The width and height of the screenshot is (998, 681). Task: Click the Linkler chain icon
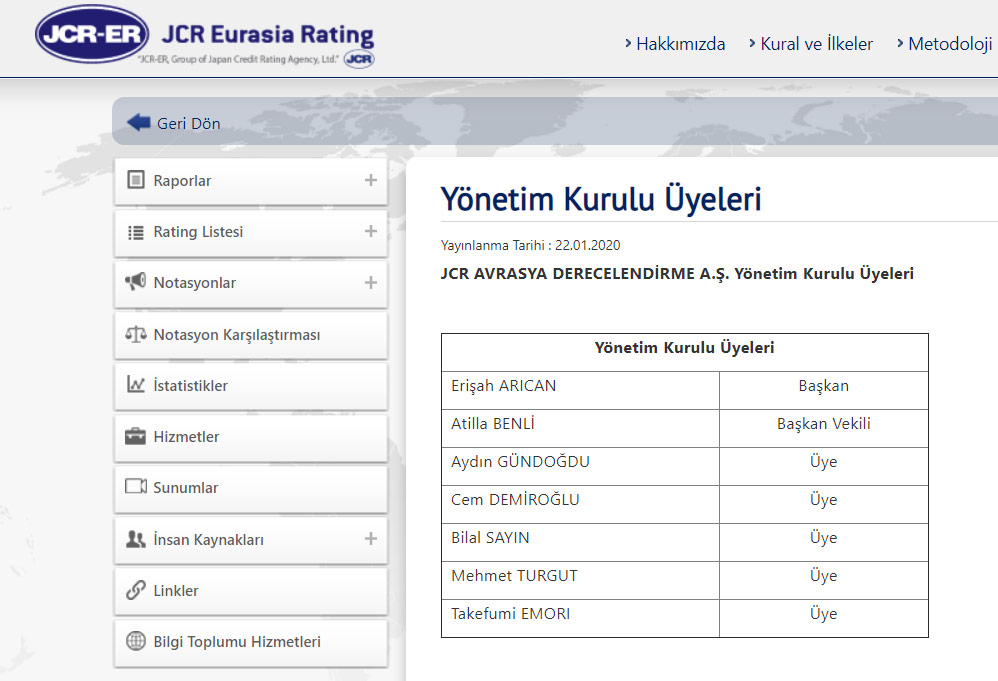tap(136, 591)
